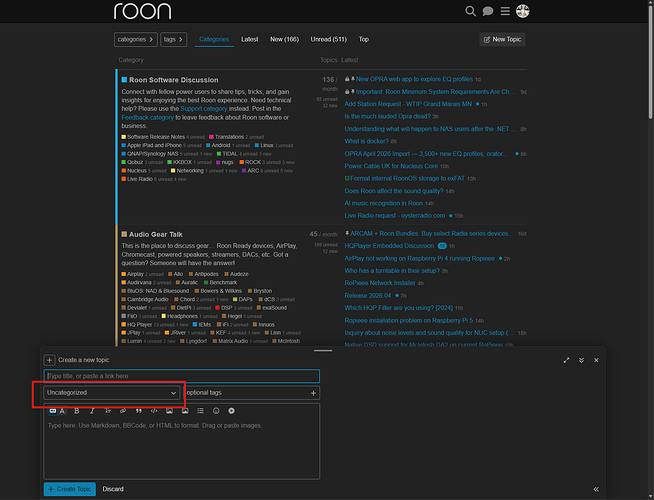Open the forum search icon
Viewport: 654px width, 500px height.
(x=470, y=11)
